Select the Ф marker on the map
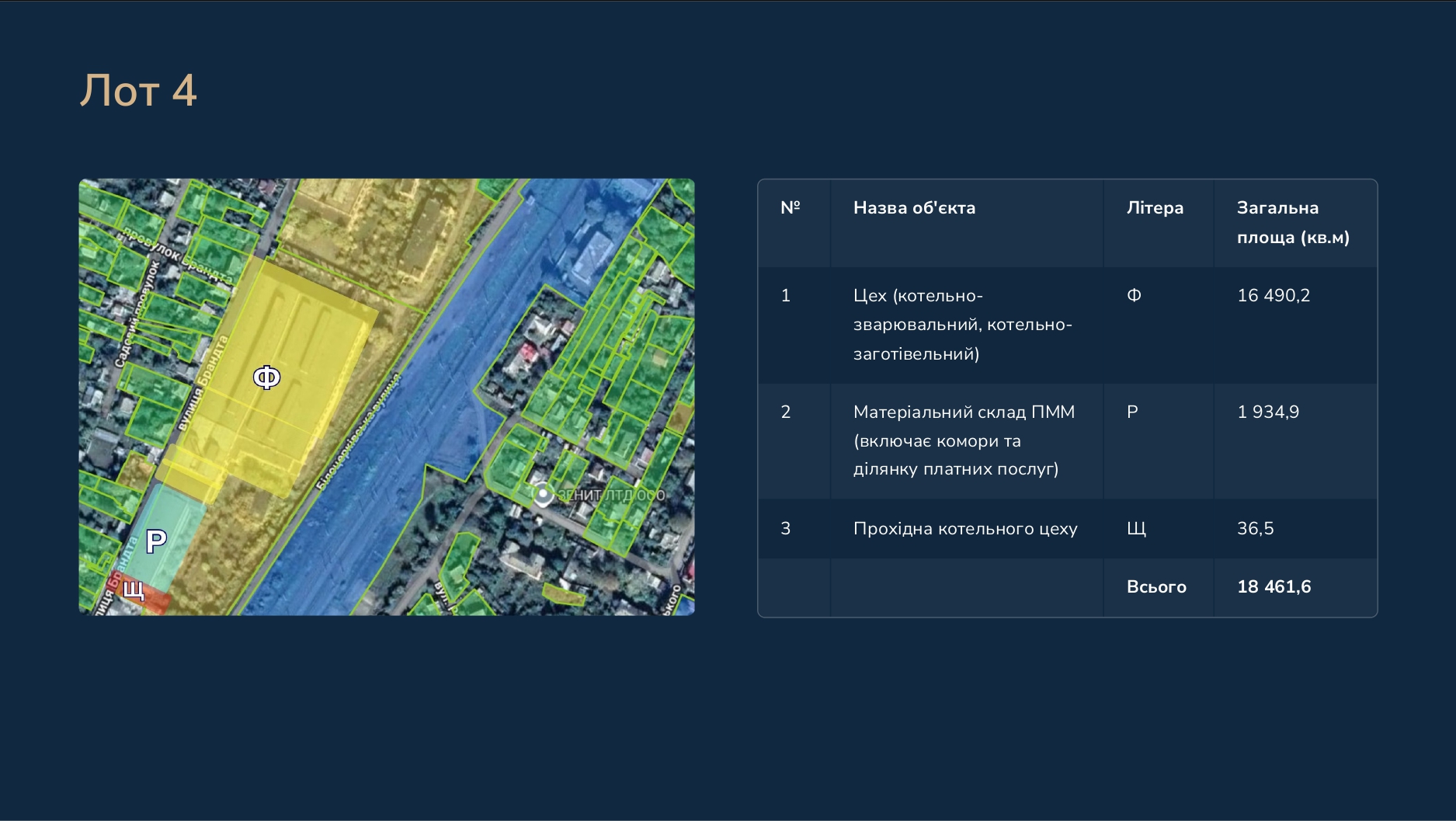 point(266,377)
